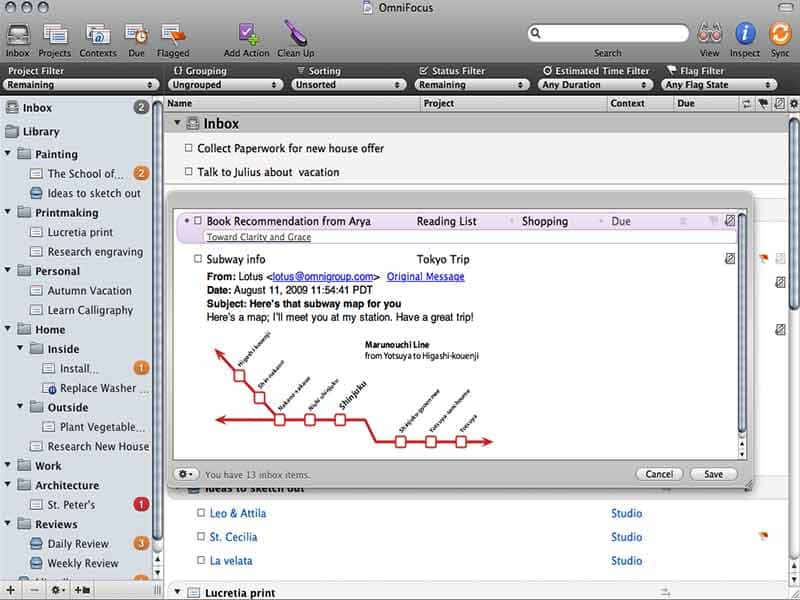
Task: Click the Due toolbar icon
Action: point(135,31)
